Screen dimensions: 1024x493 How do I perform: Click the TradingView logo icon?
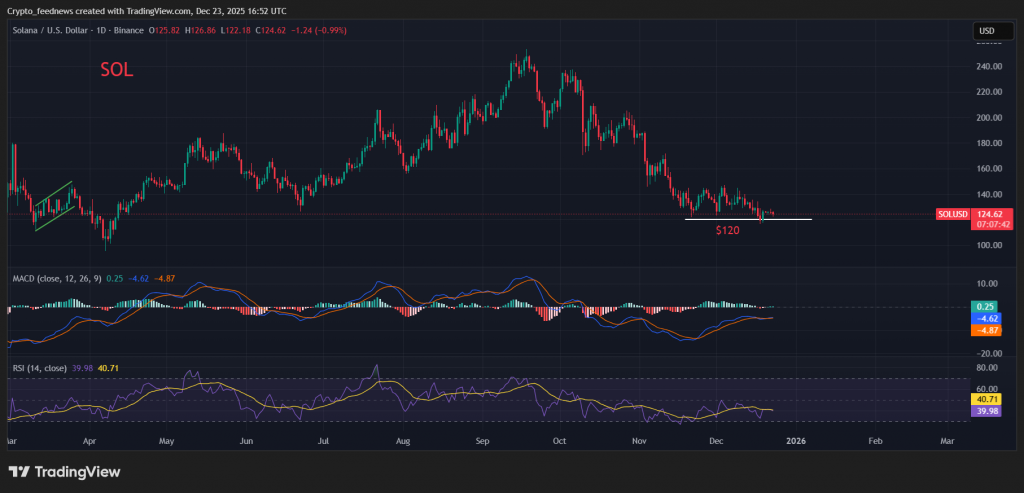coord(20,471)
